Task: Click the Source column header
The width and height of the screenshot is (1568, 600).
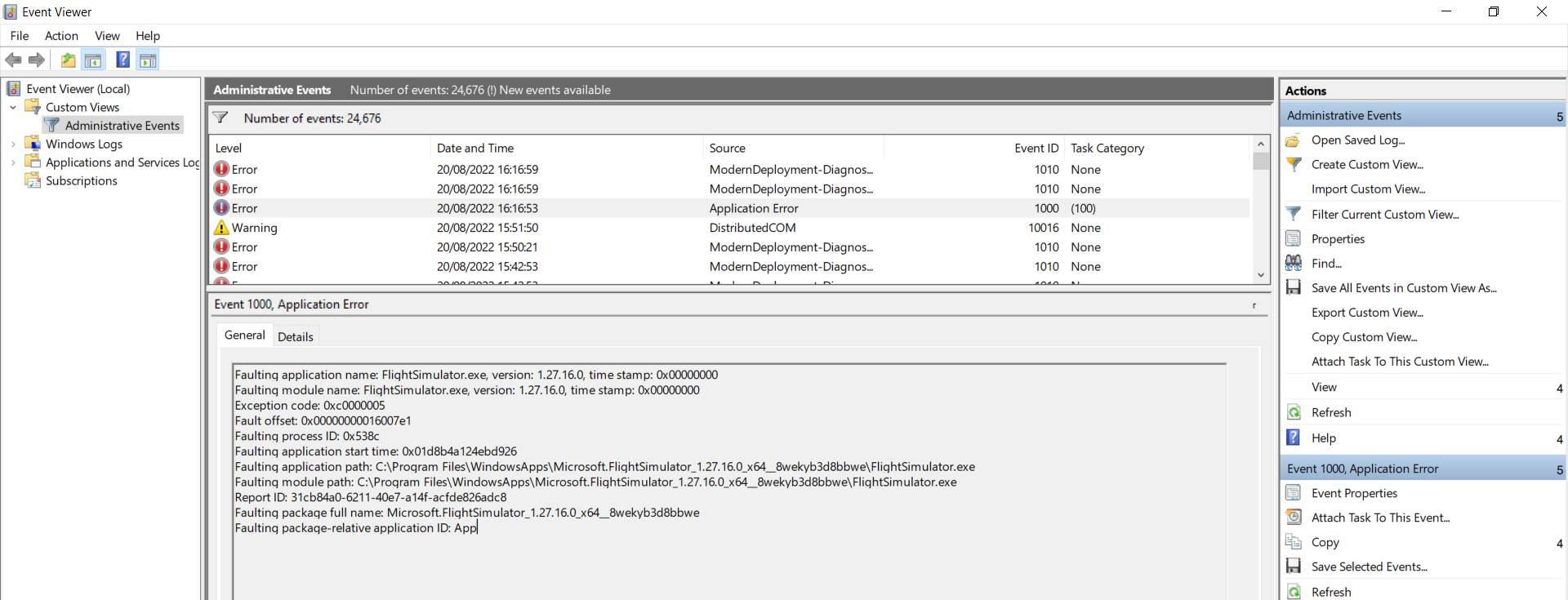Action: pos(793,149)
